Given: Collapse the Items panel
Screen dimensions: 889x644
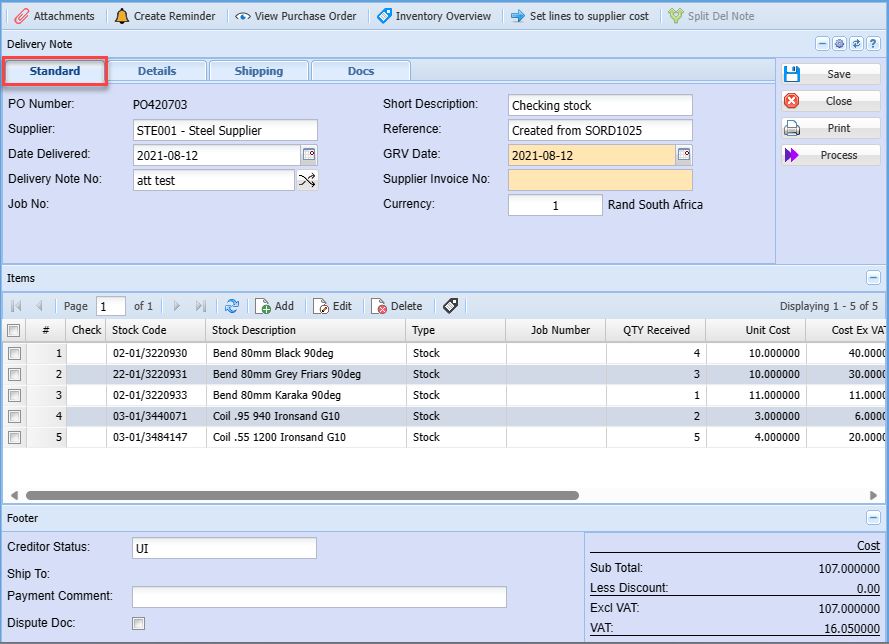Looking at the screenshot, I should pyautogui.click(x=873, y=278).
